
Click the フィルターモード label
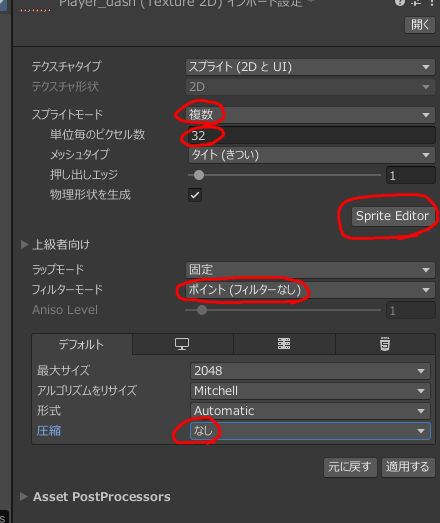pyautogui.click(x=67, y=290)
